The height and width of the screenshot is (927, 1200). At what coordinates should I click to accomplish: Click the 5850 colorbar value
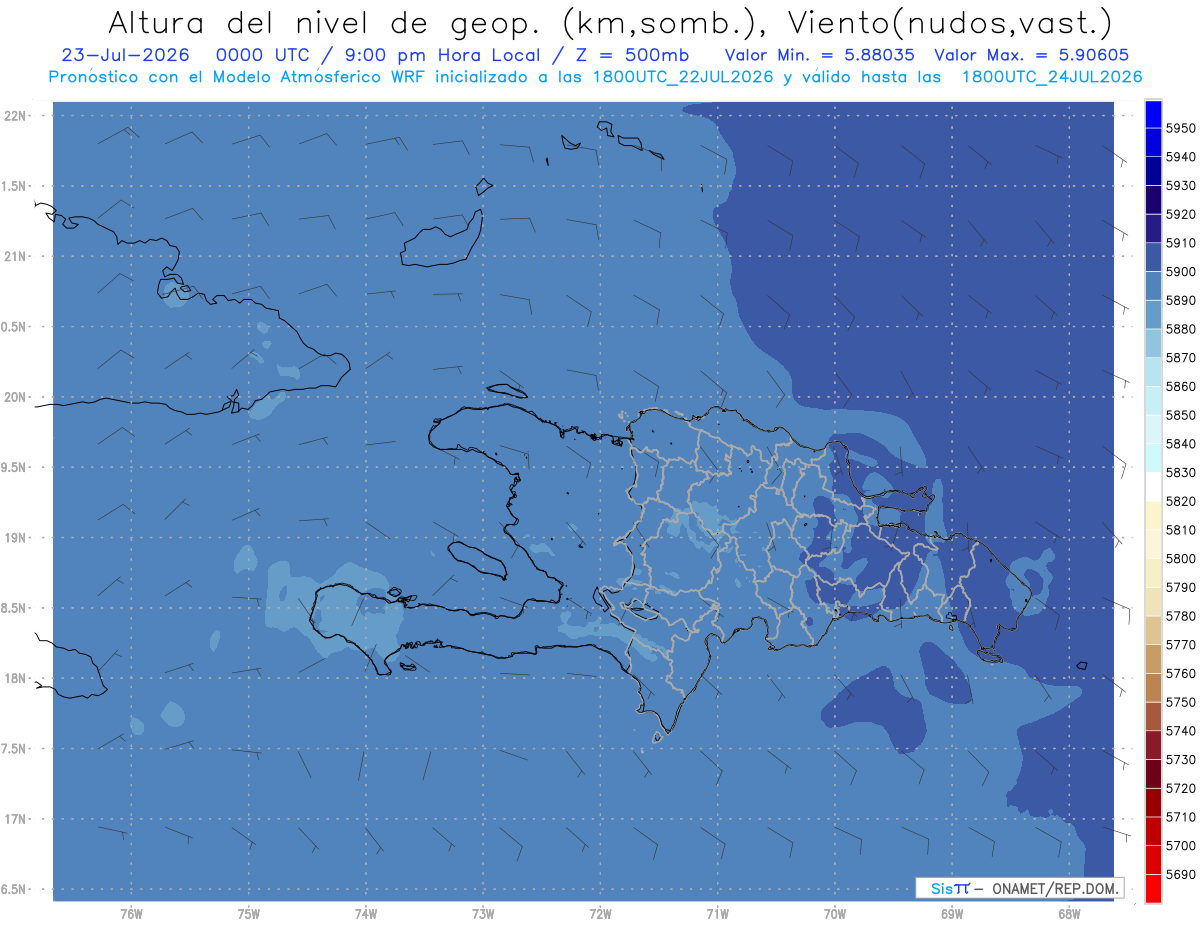point(1181,415)
